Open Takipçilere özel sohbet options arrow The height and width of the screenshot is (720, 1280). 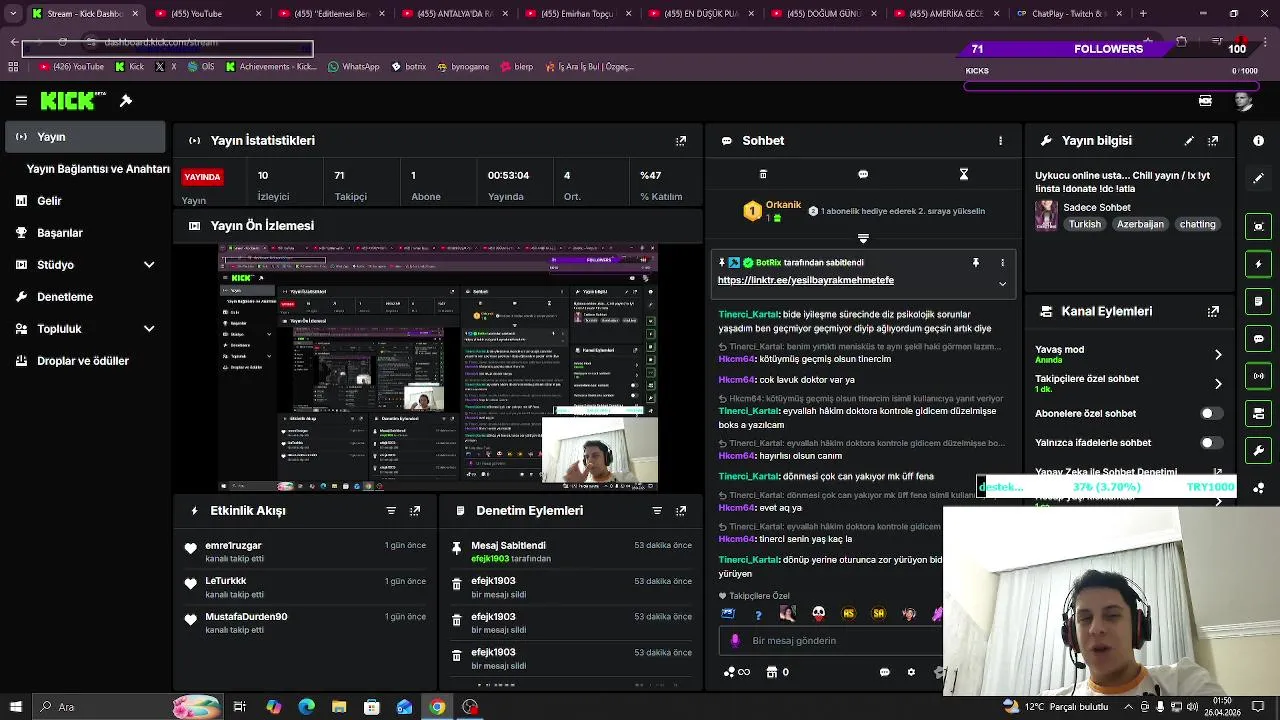coord(1218,384)
